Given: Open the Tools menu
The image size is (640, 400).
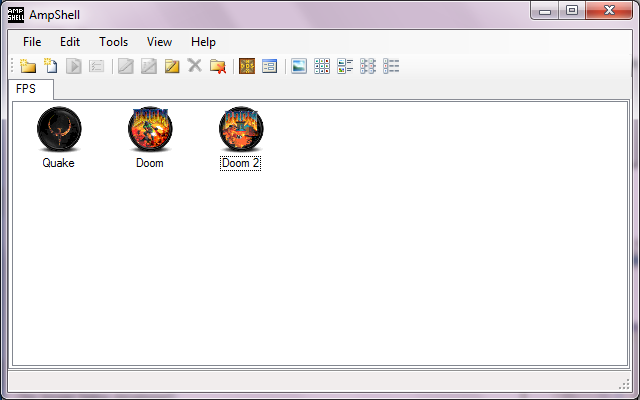Looking at the screenshot, I should click(x=113, y=42).
